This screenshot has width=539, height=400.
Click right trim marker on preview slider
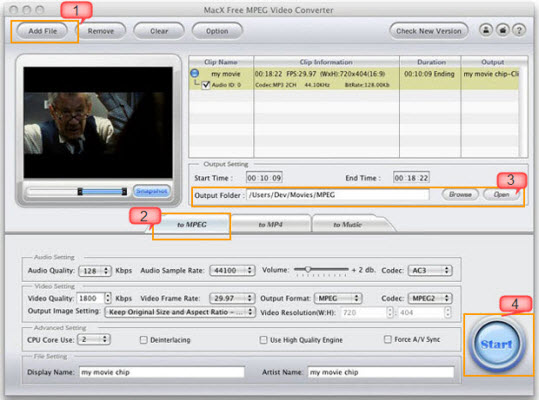pos(124,191)
